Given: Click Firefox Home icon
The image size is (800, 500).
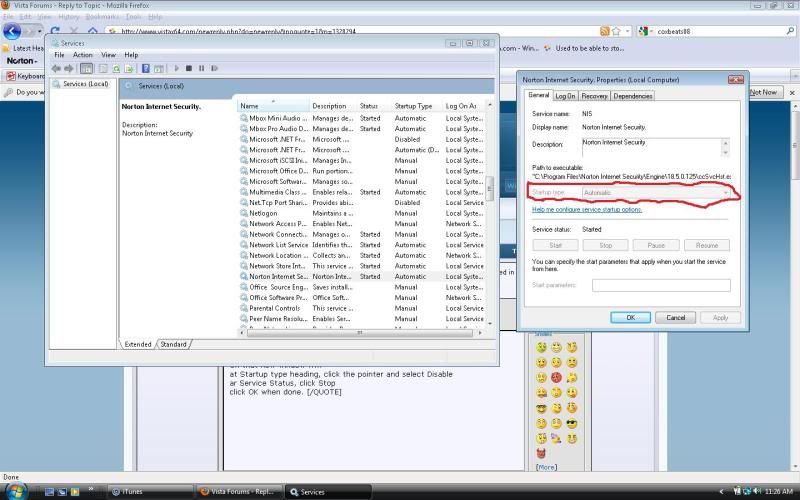Looking at the screenshot, I should [x=92, y=31].
